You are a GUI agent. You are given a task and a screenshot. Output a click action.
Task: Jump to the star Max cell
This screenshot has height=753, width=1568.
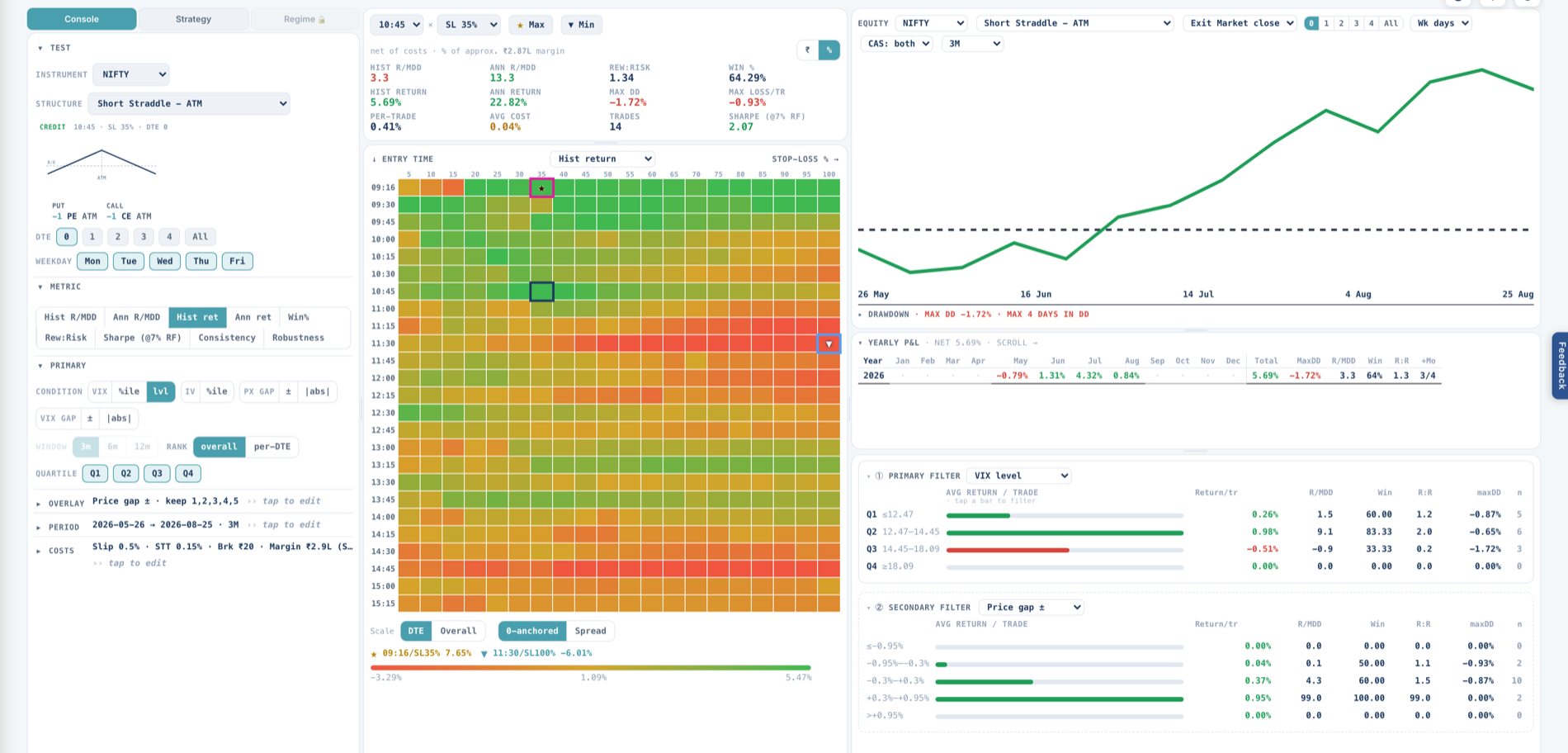(x=531, y=25)
